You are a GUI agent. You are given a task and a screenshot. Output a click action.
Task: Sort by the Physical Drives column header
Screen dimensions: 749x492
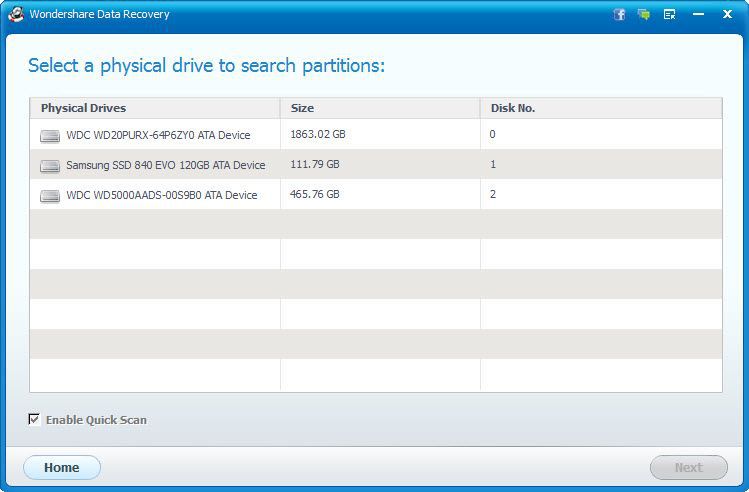pyautogui.click(x=155, y=108)
